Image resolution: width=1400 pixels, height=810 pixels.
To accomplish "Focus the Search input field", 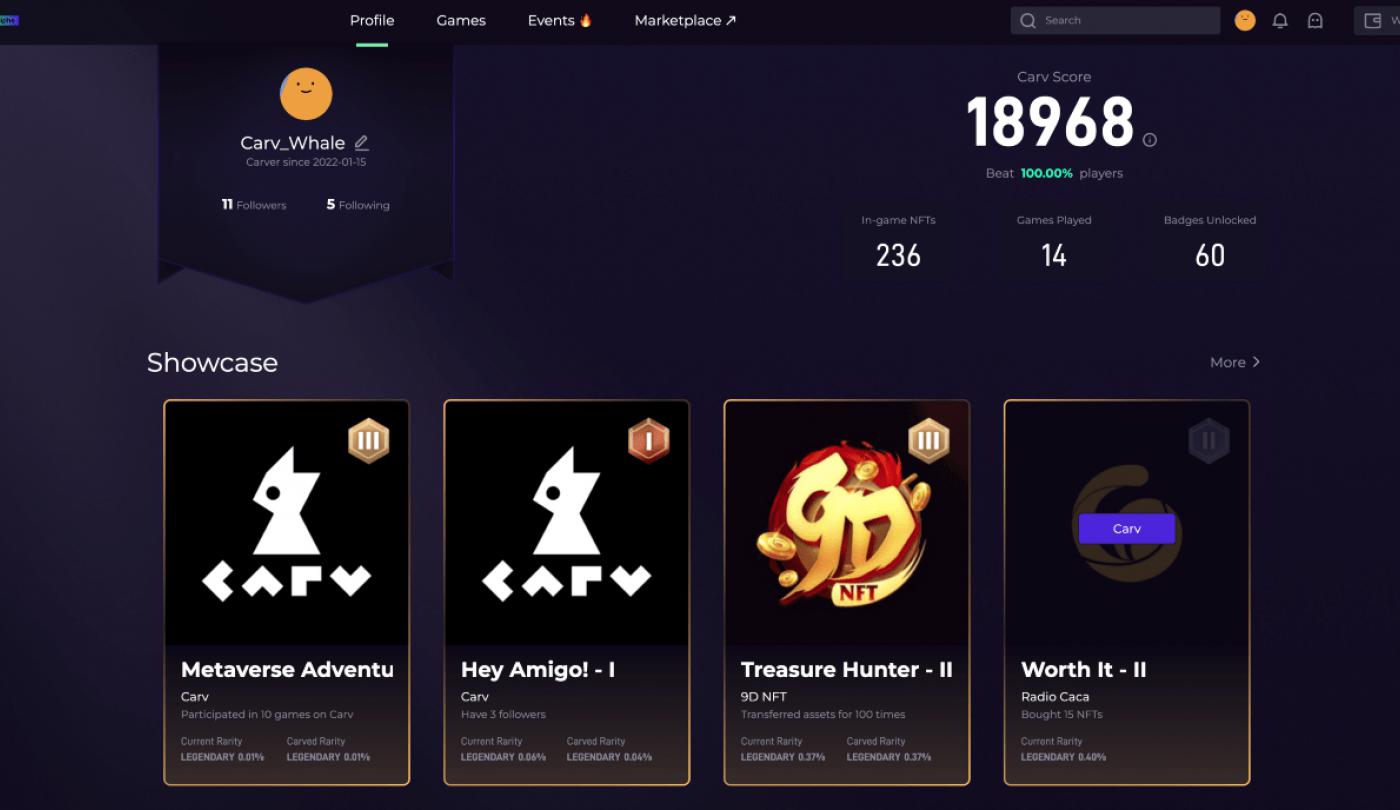I will 1115,20.
